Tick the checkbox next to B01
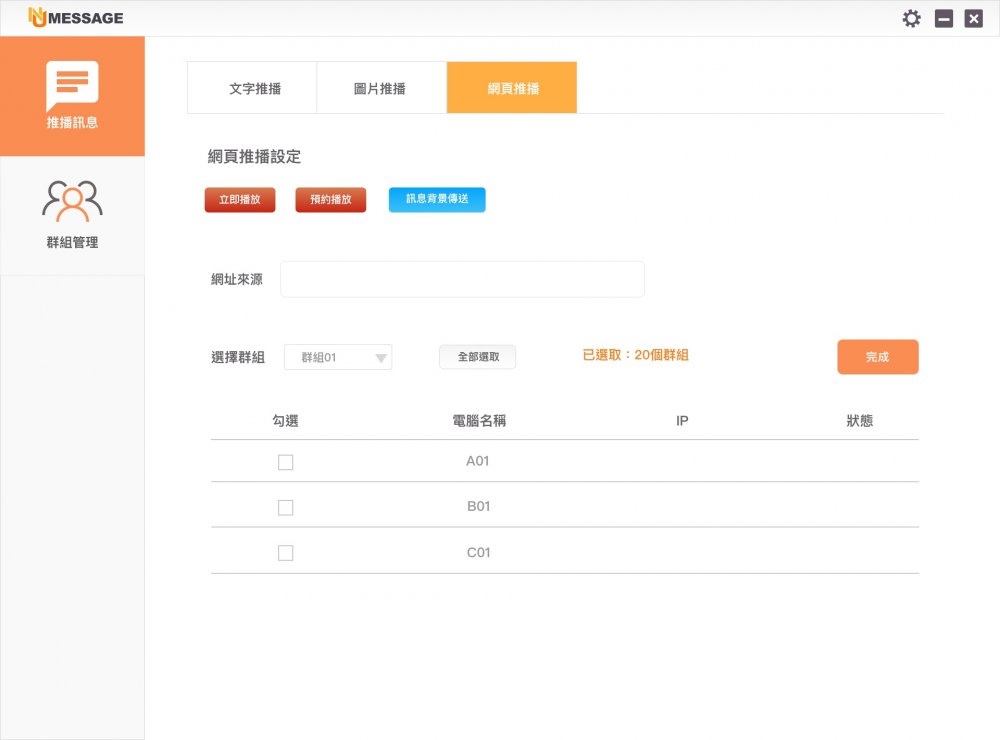The height and width of the screenshot is (740, 1000). (x=285, y=508)
